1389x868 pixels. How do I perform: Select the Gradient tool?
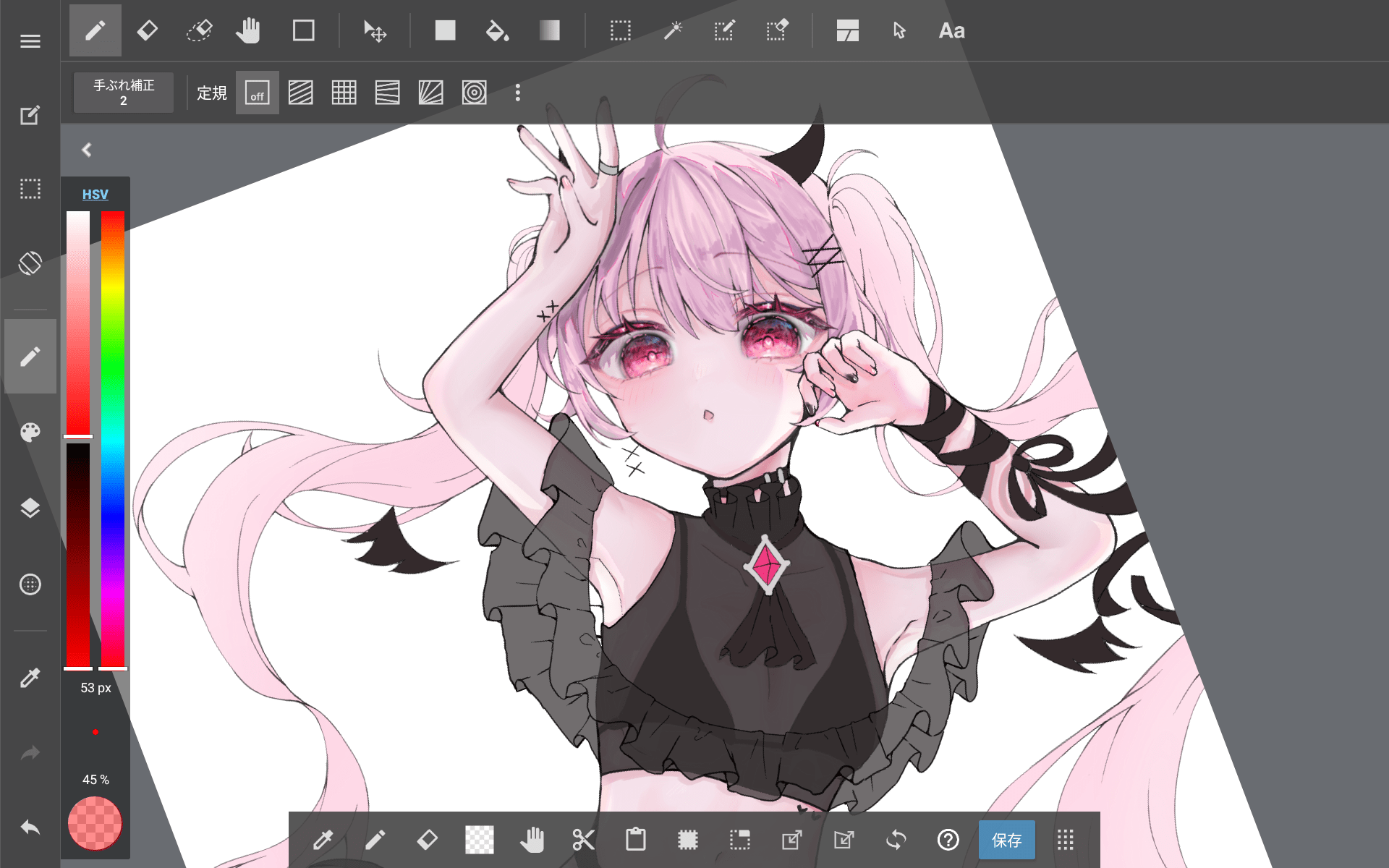pos(549,31)
